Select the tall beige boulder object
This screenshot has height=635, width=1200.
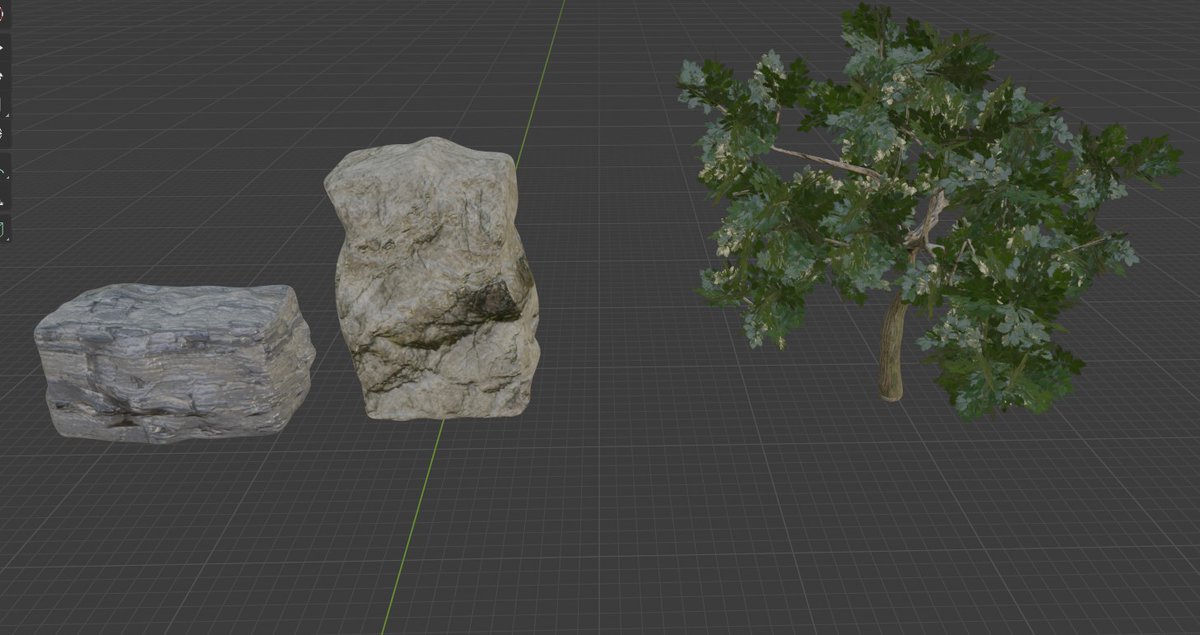(432, 280)
